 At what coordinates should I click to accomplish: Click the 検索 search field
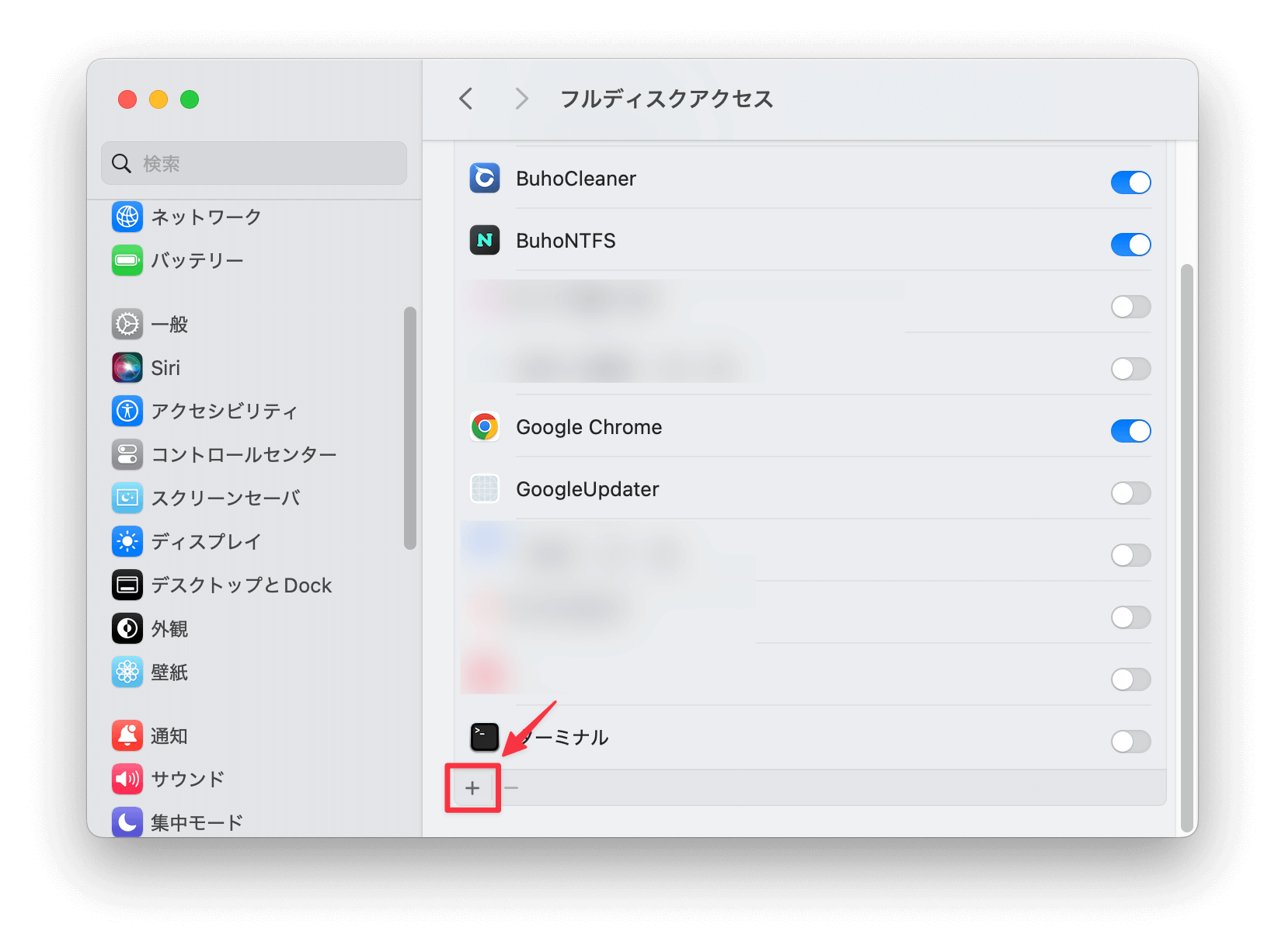coord(254,163)
